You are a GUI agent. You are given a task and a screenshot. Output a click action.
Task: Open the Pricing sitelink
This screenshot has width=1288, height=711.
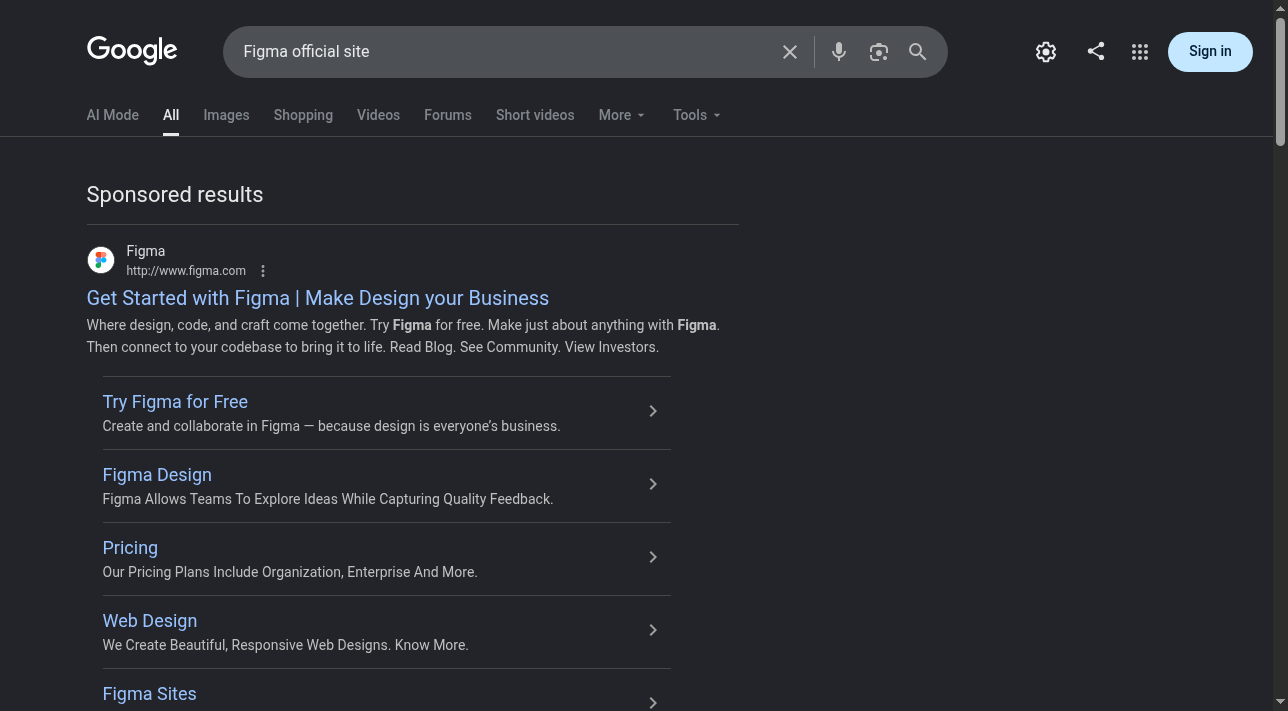(130, 548)
